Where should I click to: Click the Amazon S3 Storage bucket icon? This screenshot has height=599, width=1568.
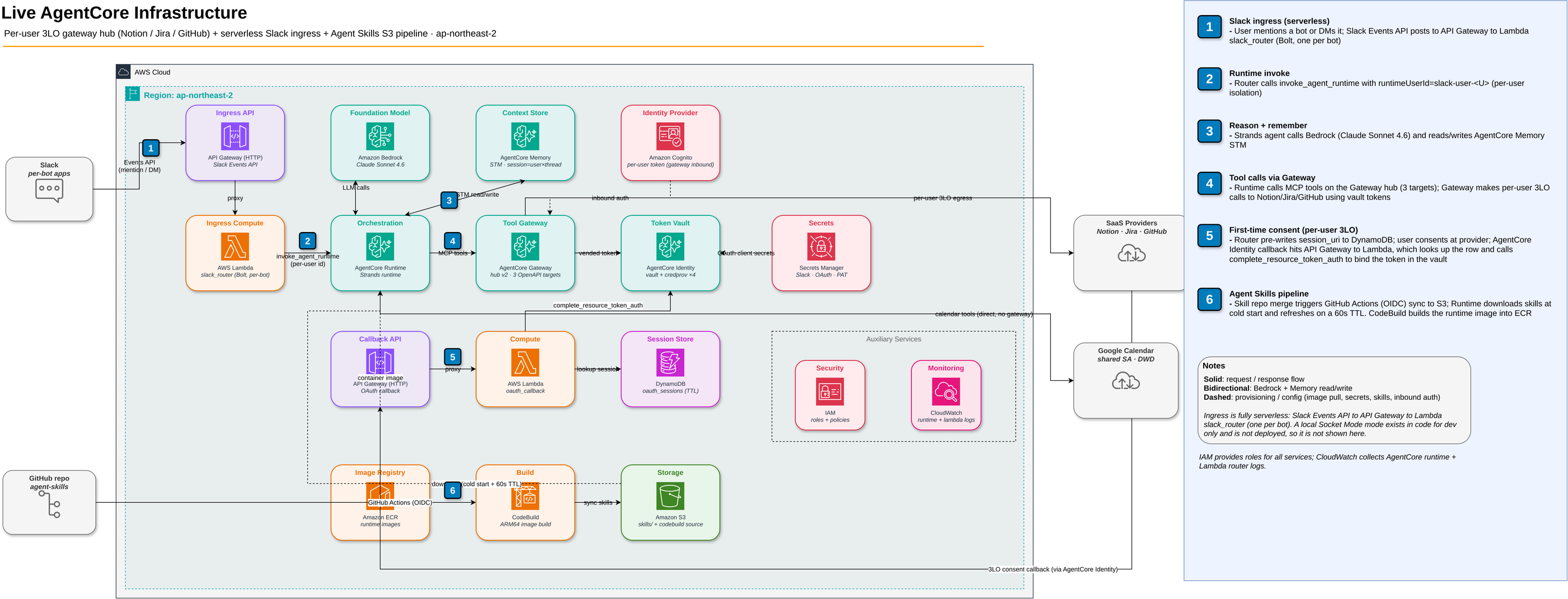(x=670, y=496)
